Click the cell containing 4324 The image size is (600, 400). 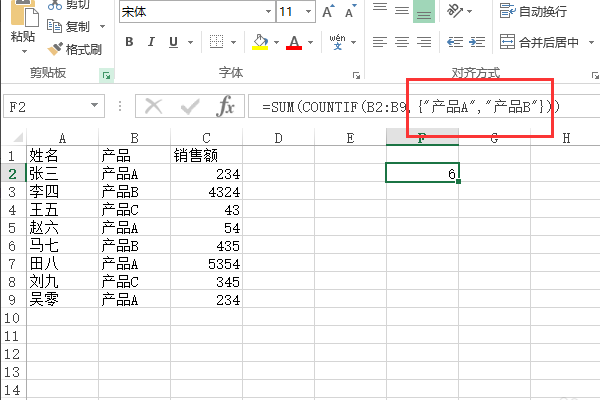pos(206,191)
